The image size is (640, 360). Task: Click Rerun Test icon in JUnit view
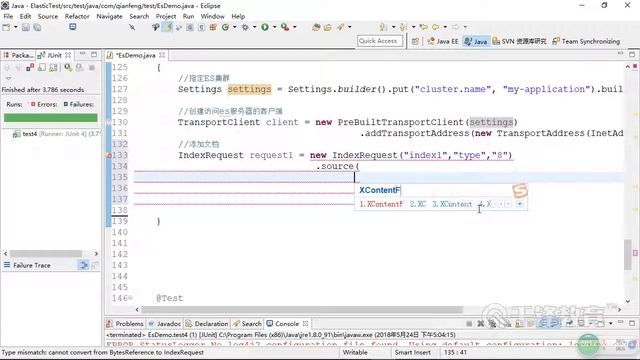click(x=68, y=68)
